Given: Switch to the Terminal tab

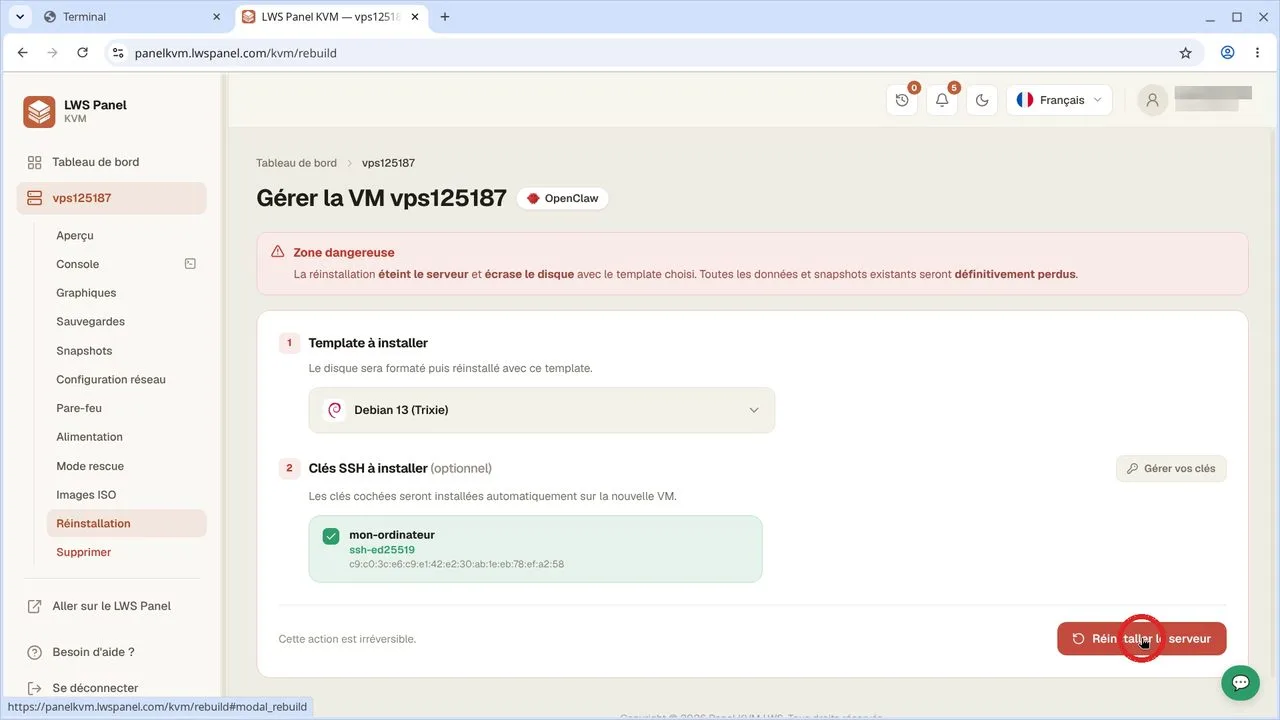Looking at the screenshot, I should point(130,17).
